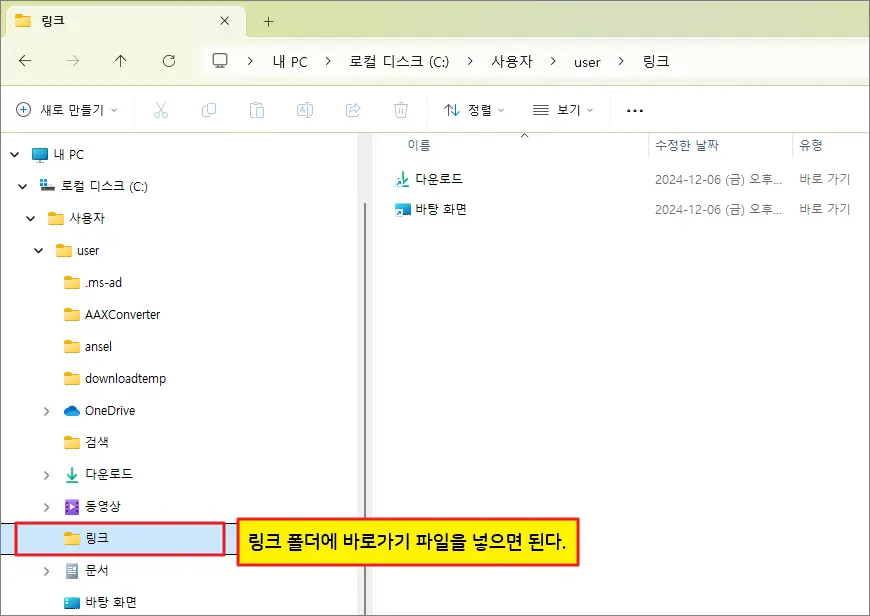
Task: Add a new tab with plus button
Action: (x=269, y=22)
